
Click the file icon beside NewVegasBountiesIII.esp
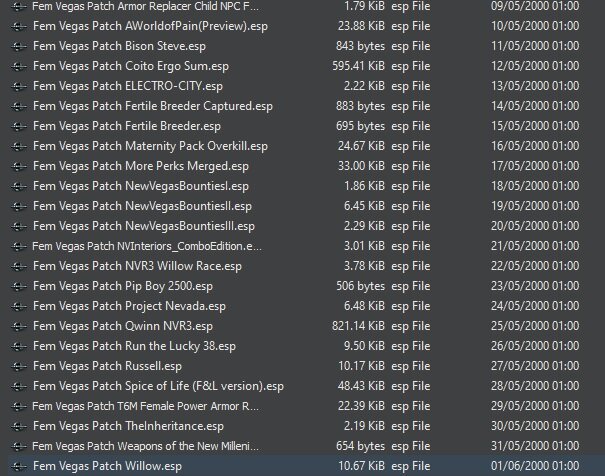tap(19, 227)
